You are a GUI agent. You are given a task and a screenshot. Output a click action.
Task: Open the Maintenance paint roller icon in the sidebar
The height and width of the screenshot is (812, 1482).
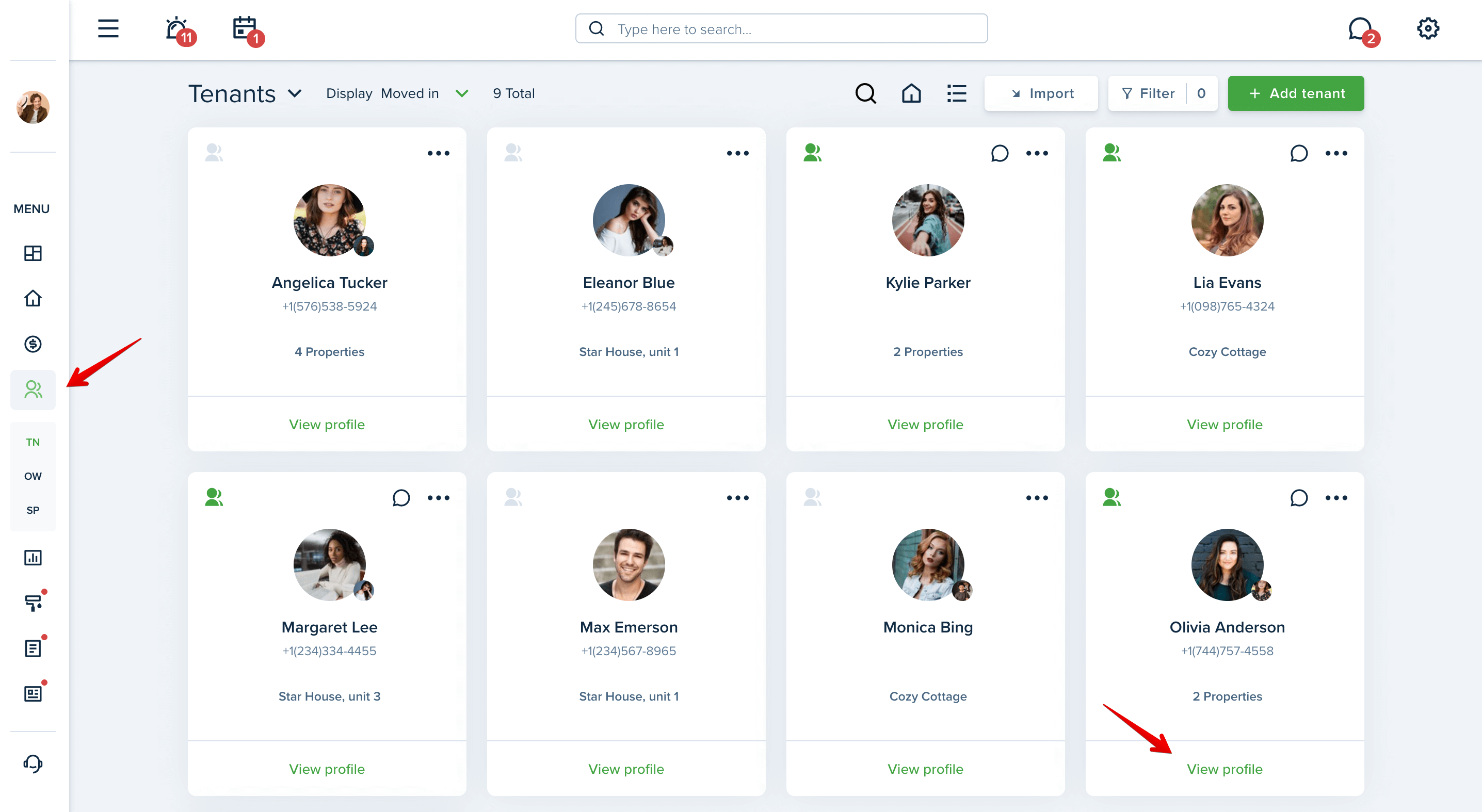coord(34,602)
